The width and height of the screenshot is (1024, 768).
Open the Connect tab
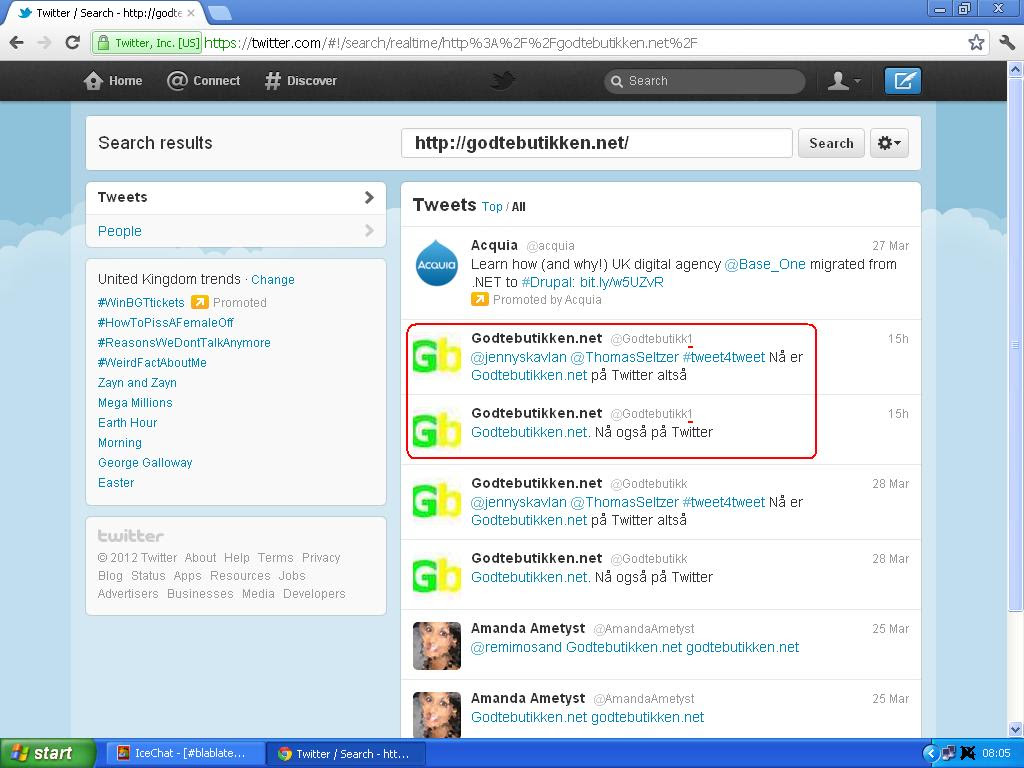(x=203, y=81)
